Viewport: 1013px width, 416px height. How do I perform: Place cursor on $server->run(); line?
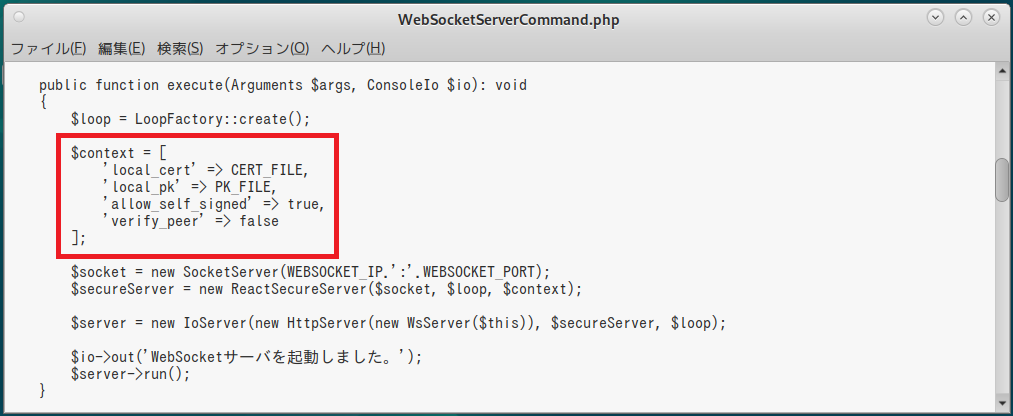click(x=131, y=374)
